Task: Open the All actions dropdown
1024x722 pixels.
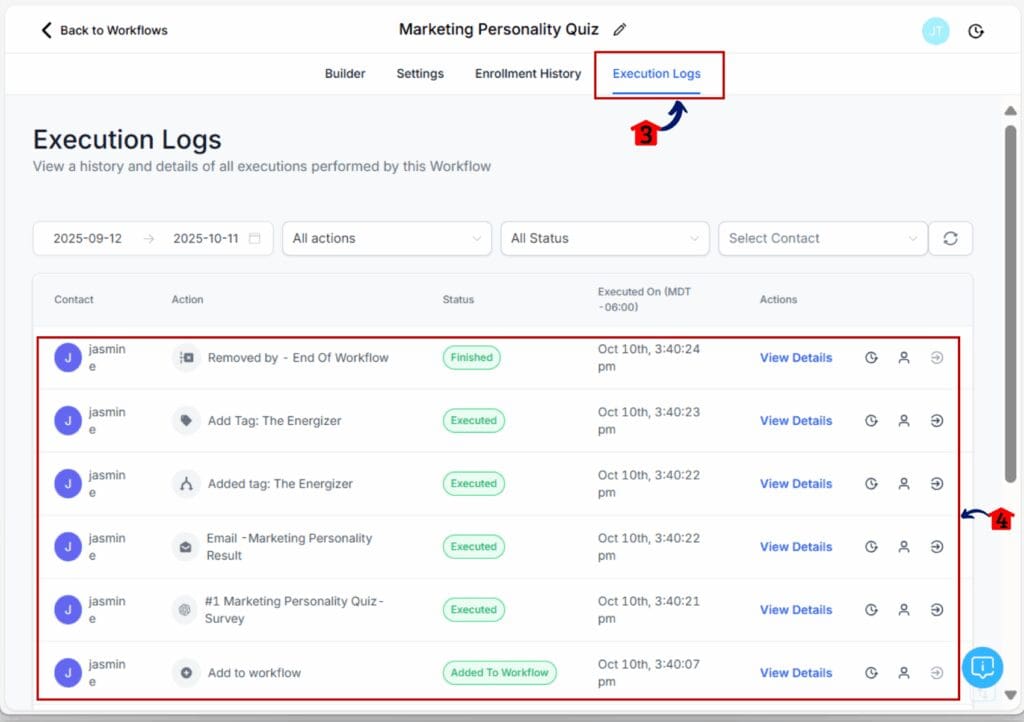Action: point(386,238)
